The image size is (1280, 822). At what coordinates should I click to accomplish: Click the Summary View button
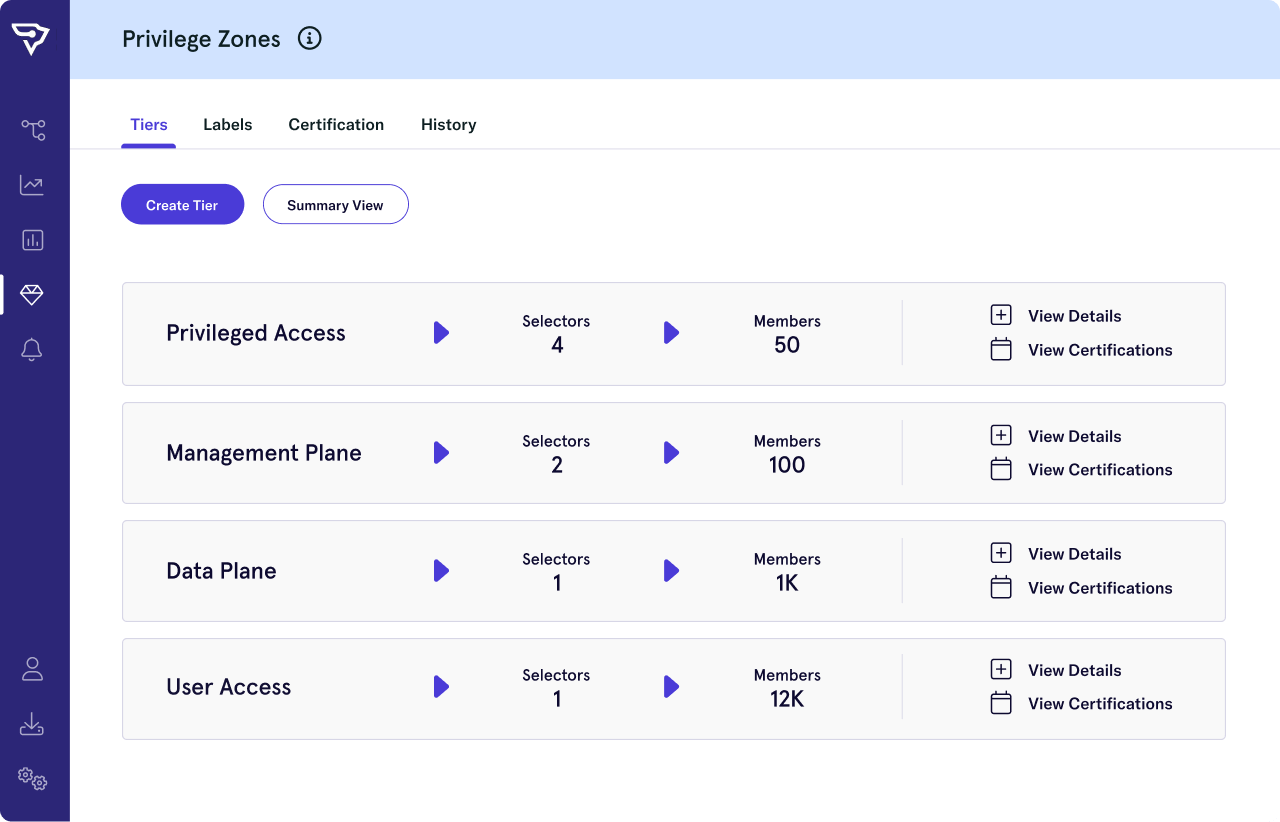(335, 205)
